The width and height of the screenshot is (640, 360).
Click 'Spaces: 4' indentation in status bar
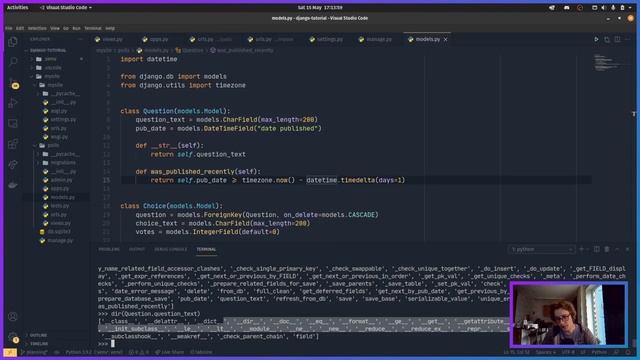coord(546,352)
